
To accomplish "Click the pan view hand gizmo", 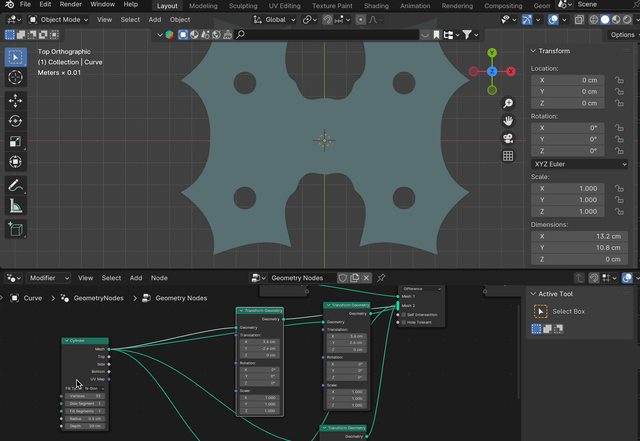I will click(x=508, y=121).
